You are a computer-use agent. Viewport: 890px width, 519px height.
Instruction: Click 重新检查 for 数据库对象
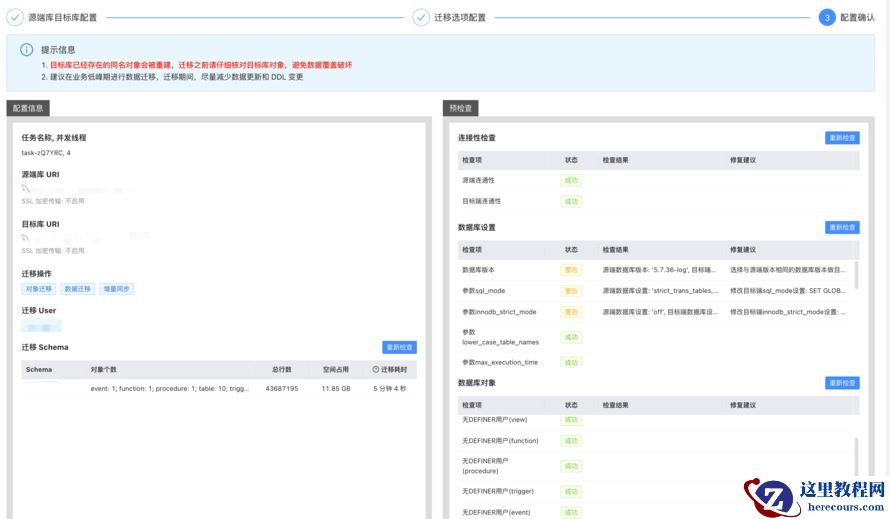(x=842, y=383)
